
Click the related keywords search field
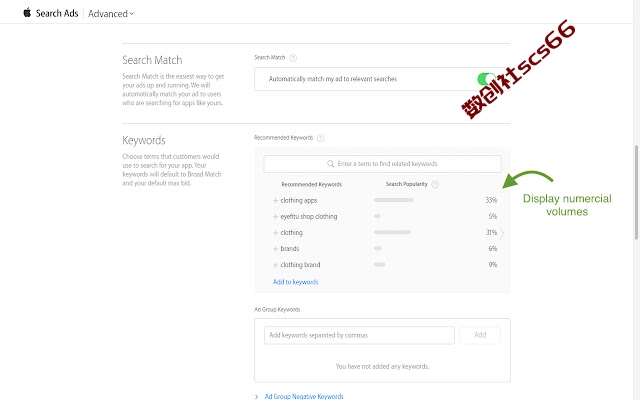382,164
